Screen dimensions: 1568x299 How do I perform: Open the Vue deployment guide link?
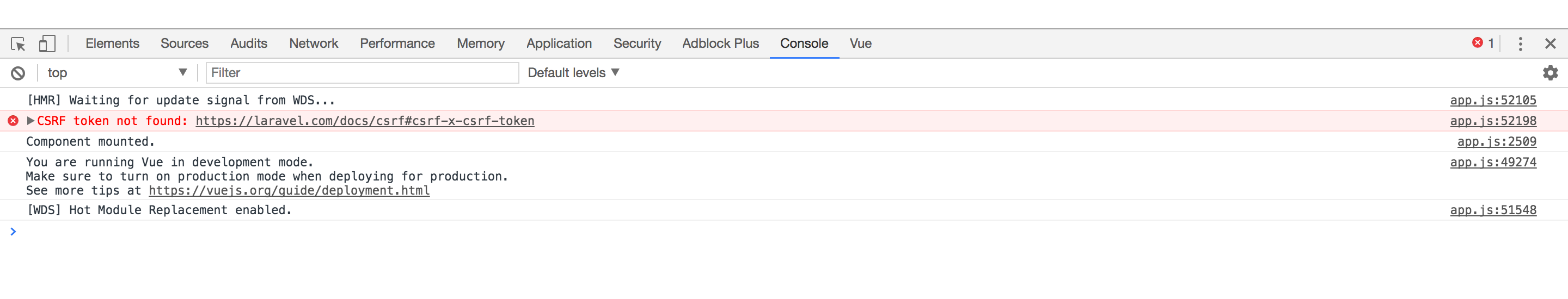pyautogui.click(x=289, y=191)
